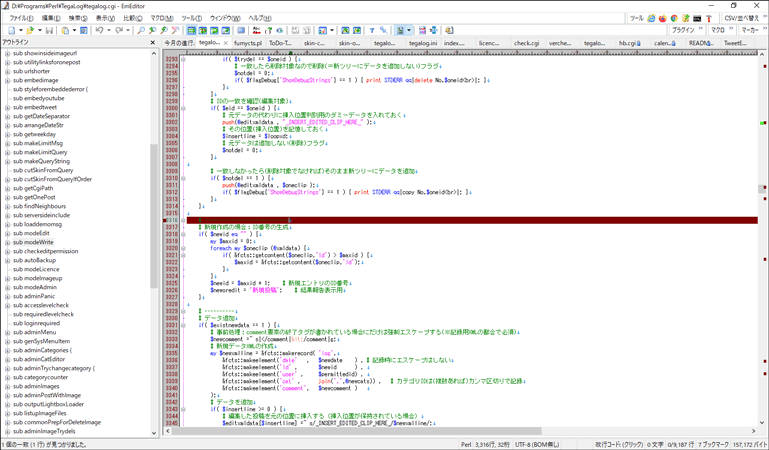
Task: Open dropdown arrow next to New icon
Action: [21, 30]
